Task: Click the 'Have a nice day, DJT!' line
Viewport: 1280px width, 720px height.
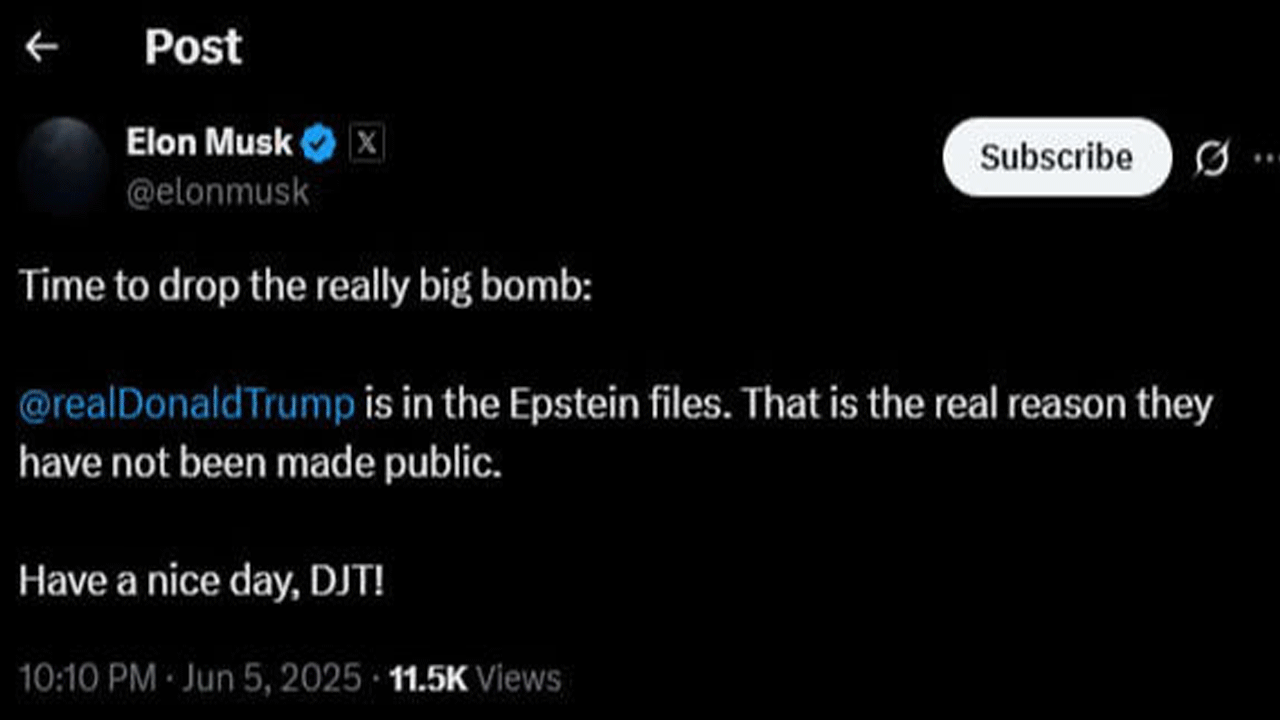Action: pyautogui.click(x=201, y=580)
